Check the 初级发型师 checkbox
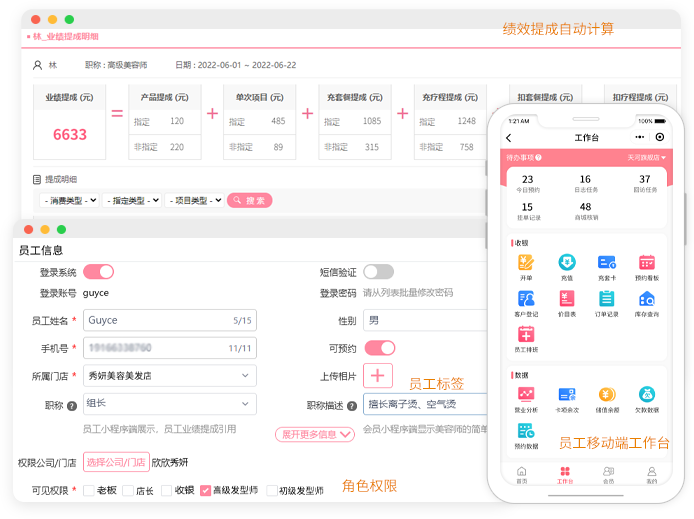The width and height of the screenshot is (694, 519). [x=271, y=490]
